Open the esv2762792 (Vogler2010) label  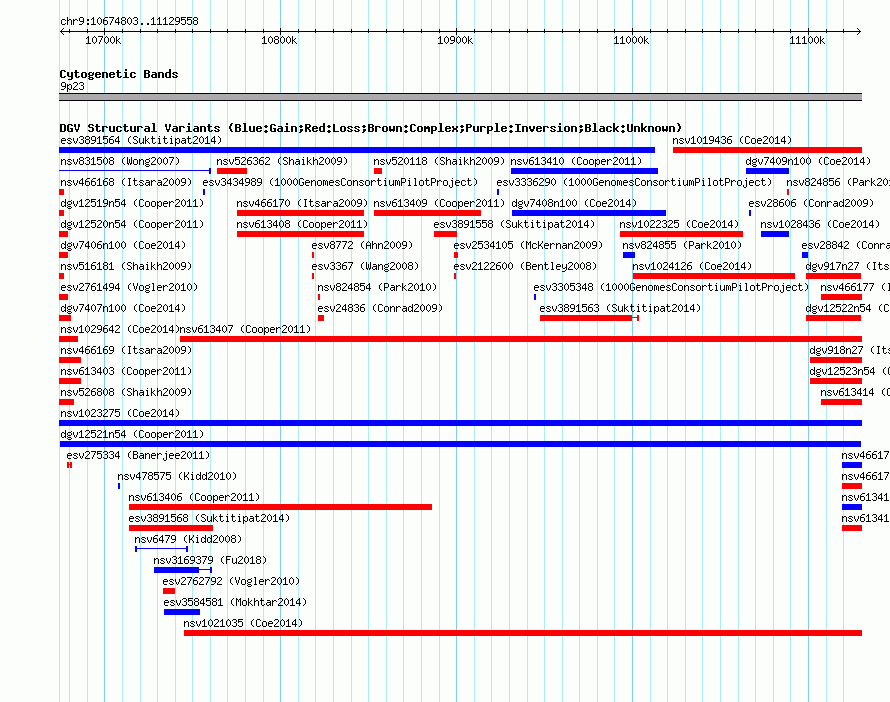[231, 581]
